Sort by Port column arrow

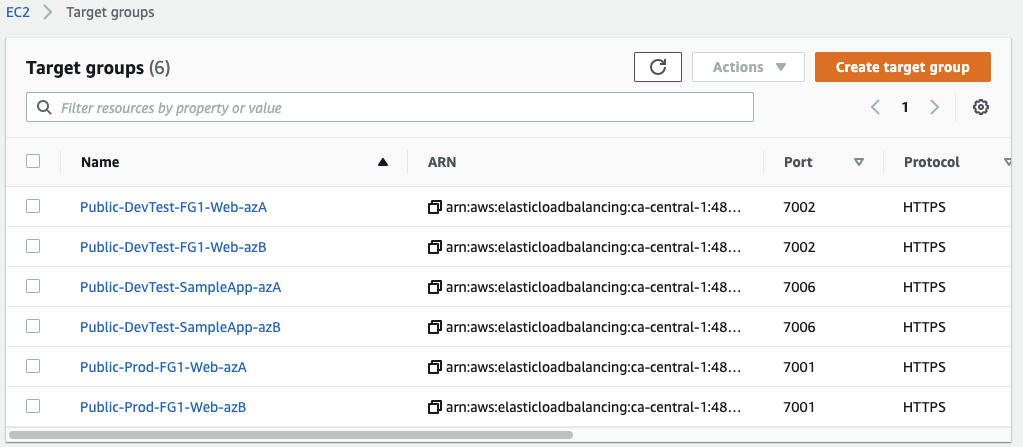(x=859, y=162)
